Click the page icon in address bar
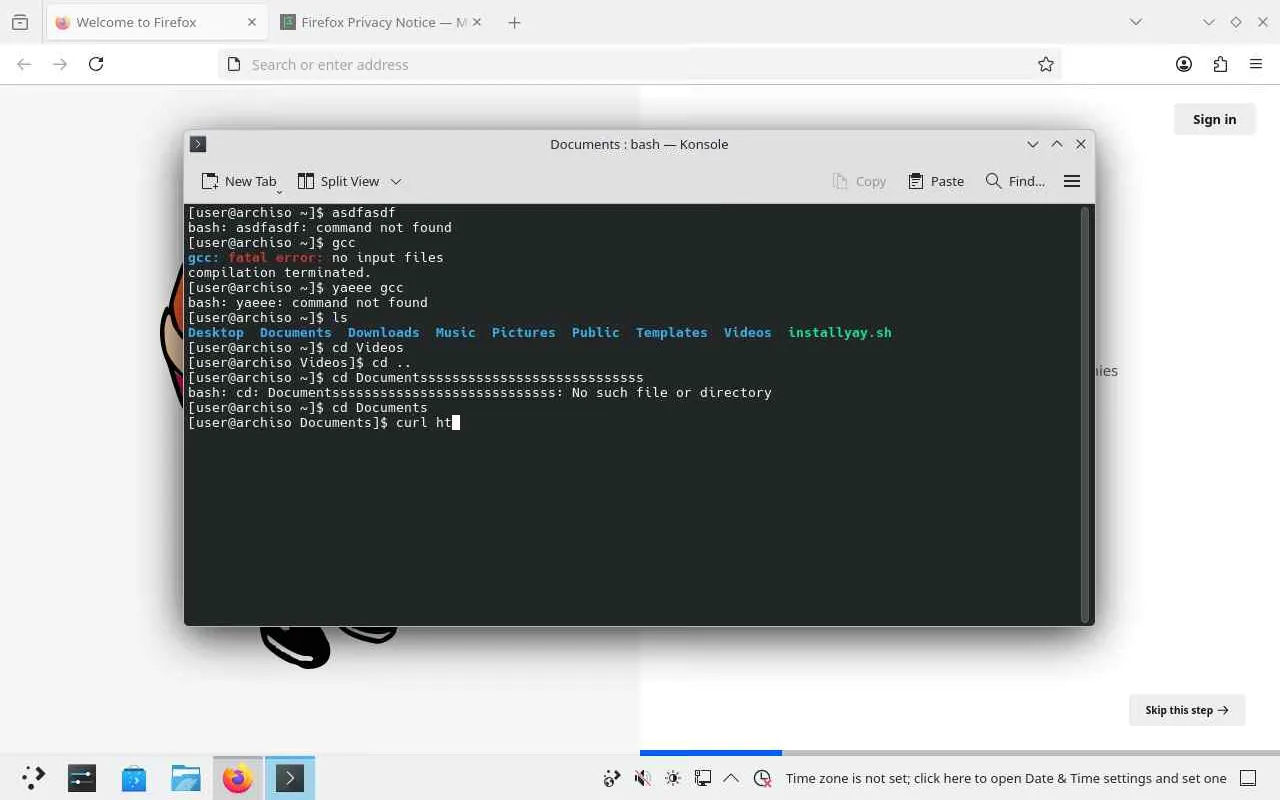The image size is (1280, 800). point(234,64)
